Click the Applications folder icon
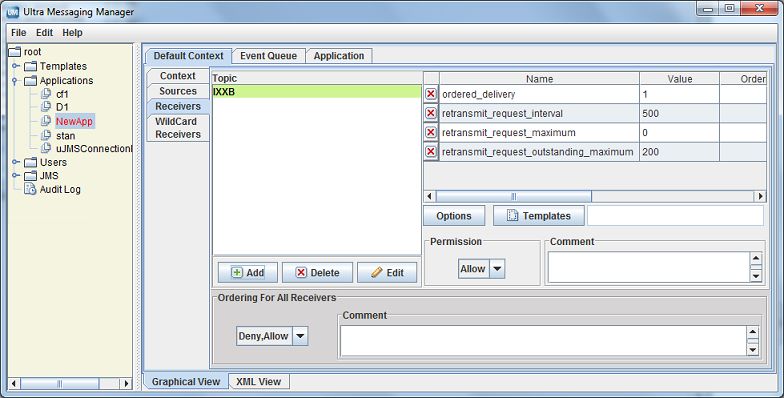Image resolution: width=784 pixels, height=398 pixels. pos(31,80)
